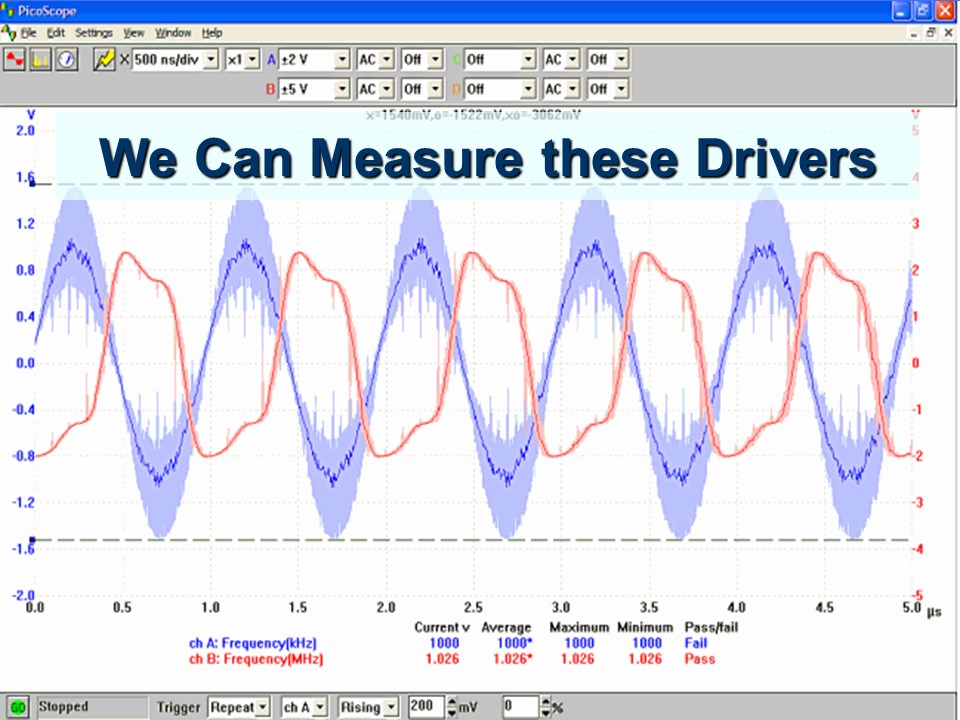Viewport: 960px width, 720px height.
Task: Open the Help menu
Action: click(x=212, y=33)
